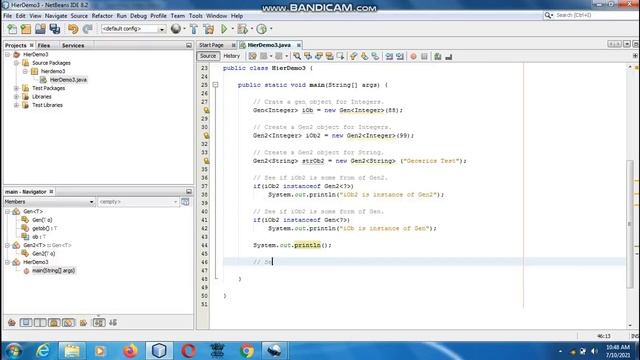
Task: Run the project with green play icon
Action: pos(224,29)
